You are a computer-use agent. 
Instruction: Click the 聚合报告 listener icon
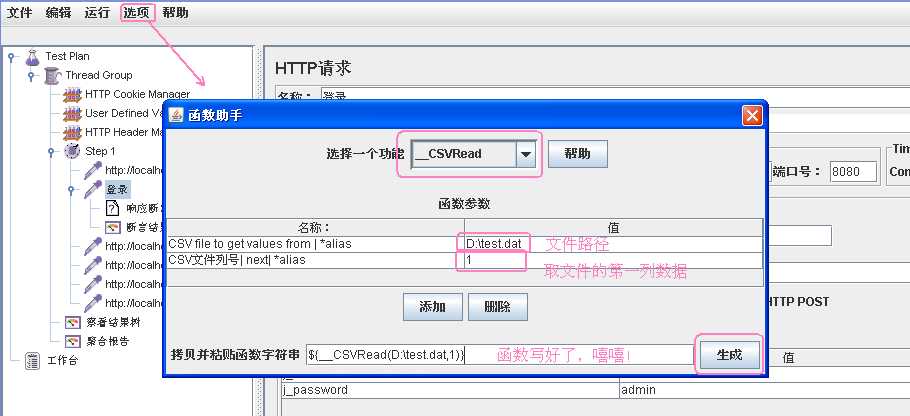[x=73, y=341]
